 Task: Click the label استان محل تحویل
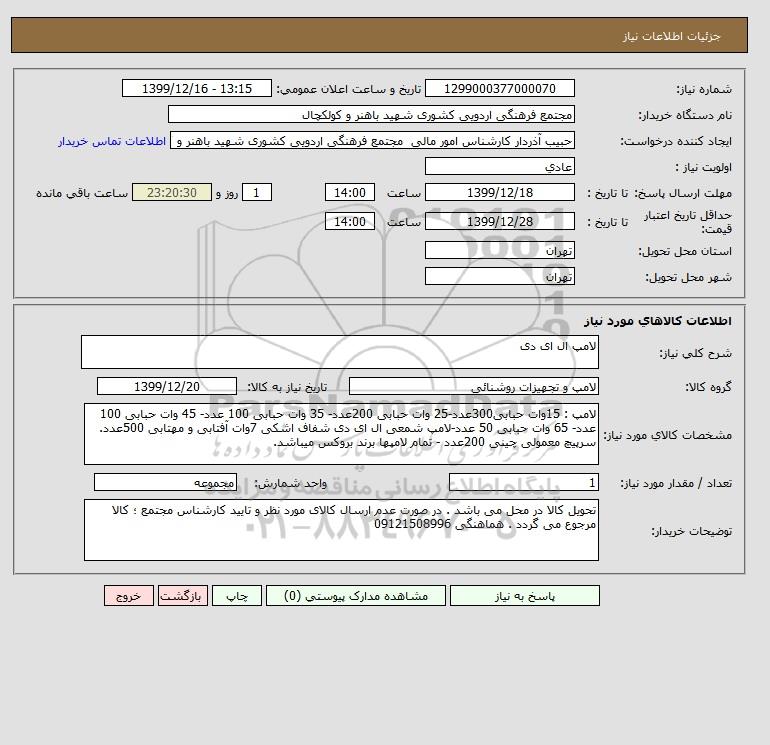click(685, 251)
